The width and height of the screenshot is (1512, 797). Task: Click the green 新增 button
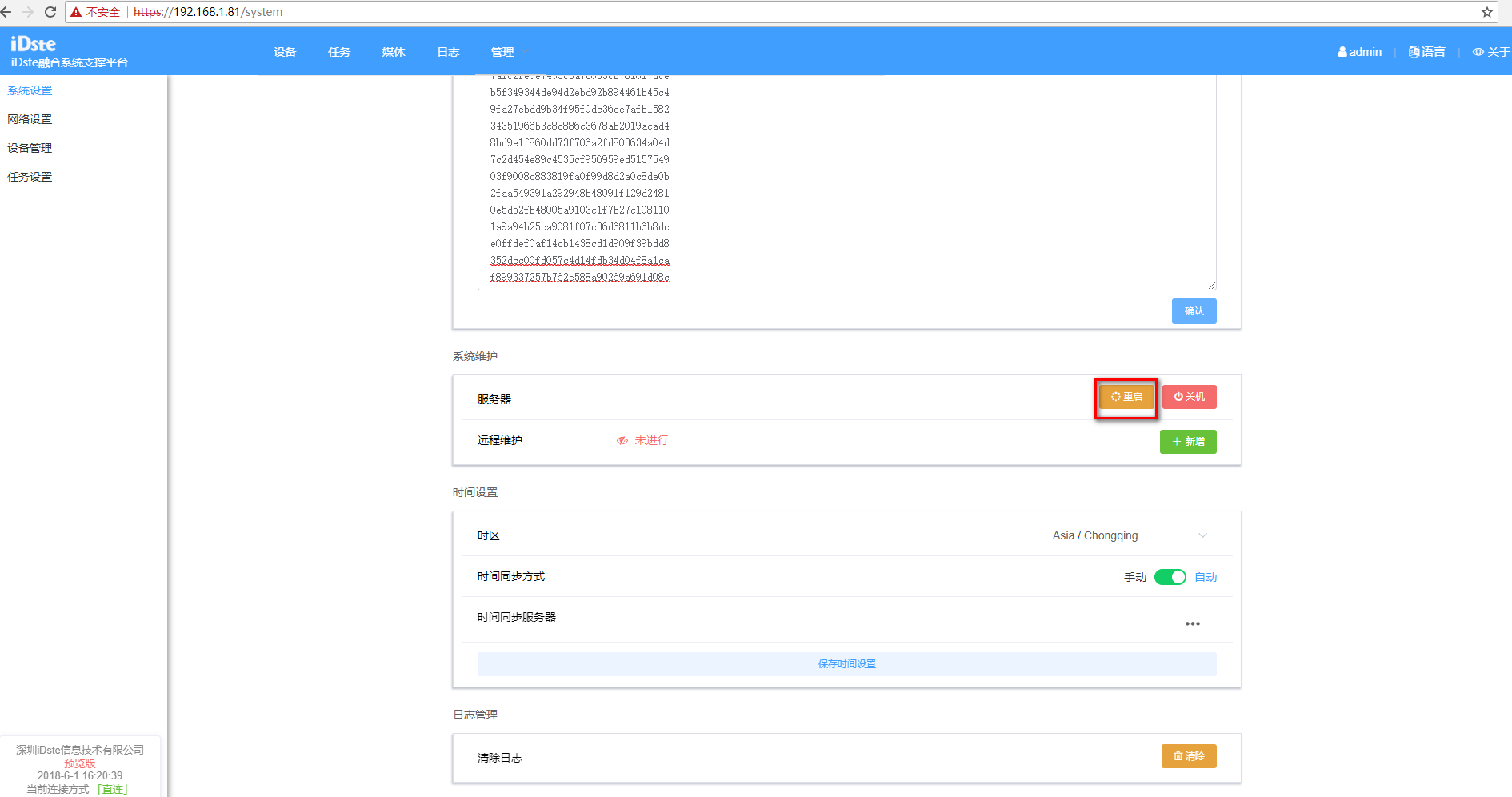click(x=1187, y=442)
